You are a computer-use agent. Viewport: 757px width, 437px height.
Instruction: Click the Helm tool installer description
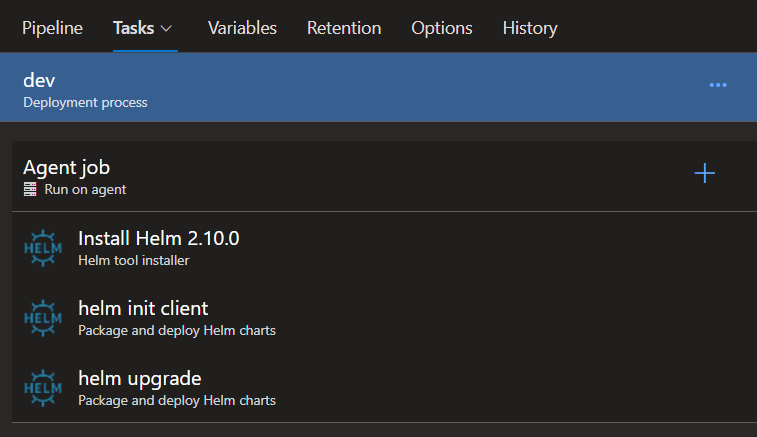point(133,260)
